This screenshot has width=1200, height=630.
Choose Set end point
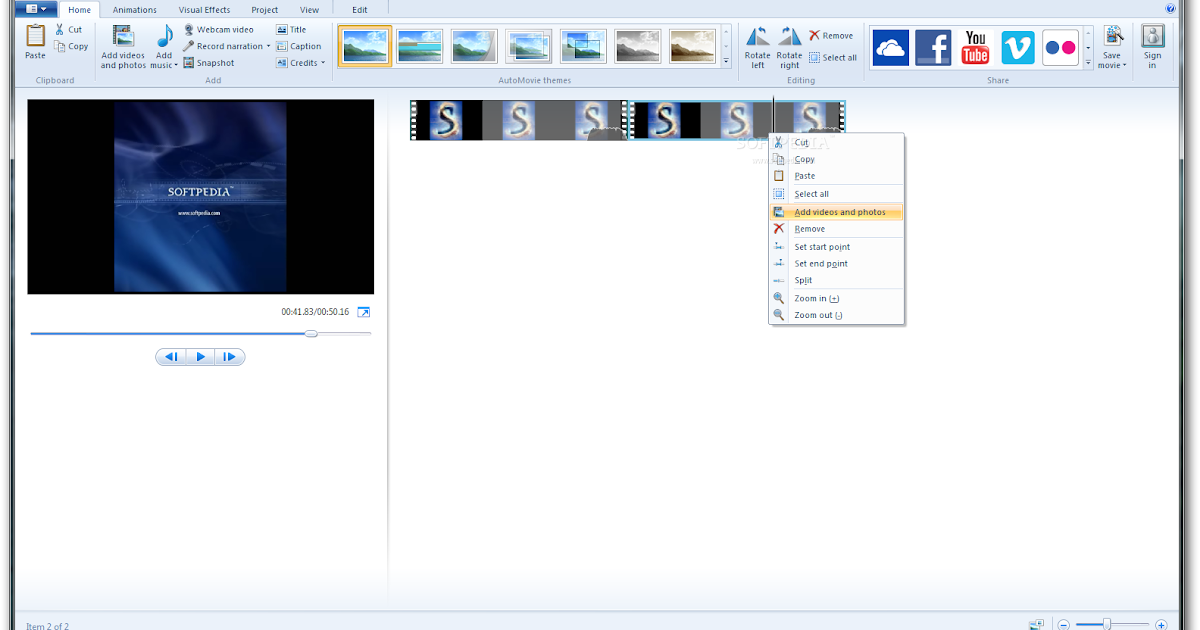tap(837, 264)
